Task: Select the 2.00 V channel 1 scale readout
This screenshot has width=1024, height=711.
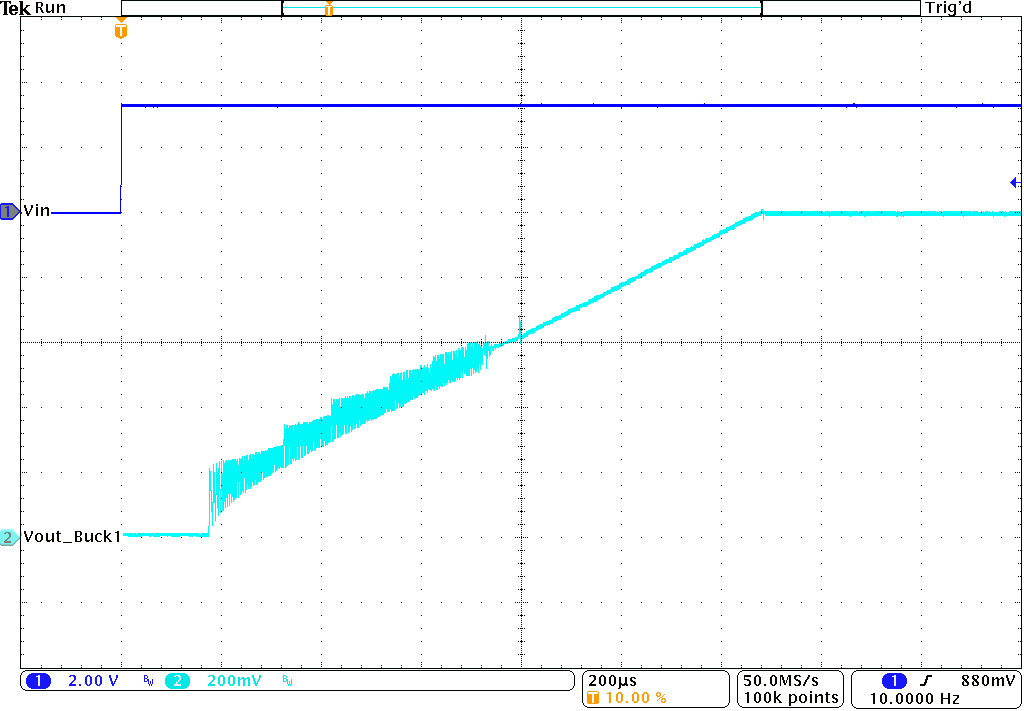Action: (x=90, y=680)
